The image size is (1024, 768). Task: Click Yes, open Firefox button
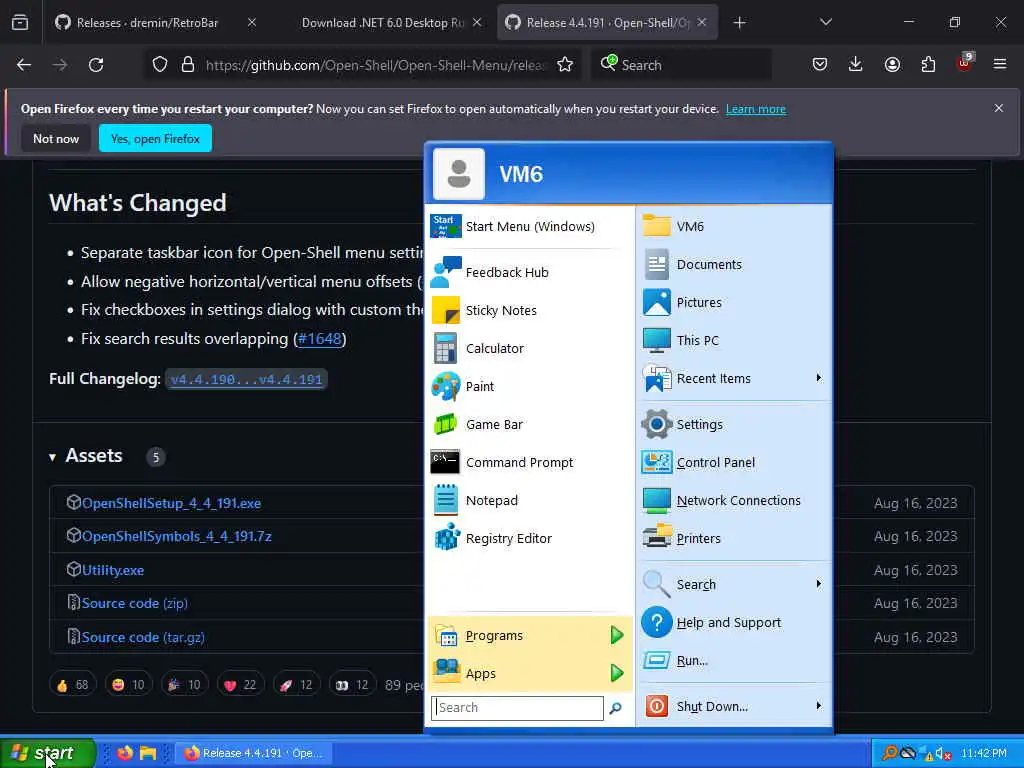(x=155, y=138)
